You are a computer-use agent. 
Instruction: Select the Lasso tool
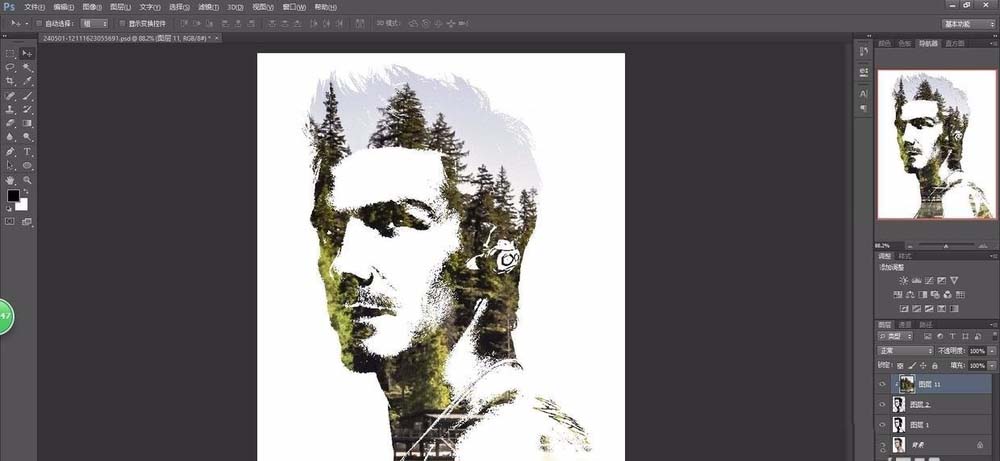pyautogui.click(x=10, y=67)
